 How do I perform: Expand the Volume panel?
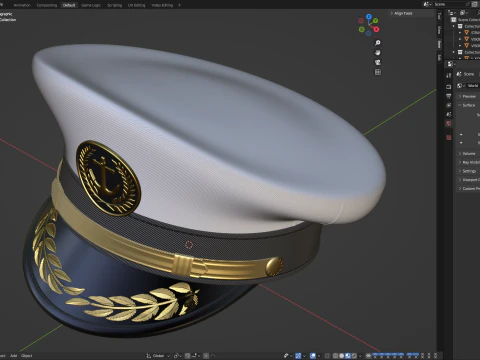point(468,153)
